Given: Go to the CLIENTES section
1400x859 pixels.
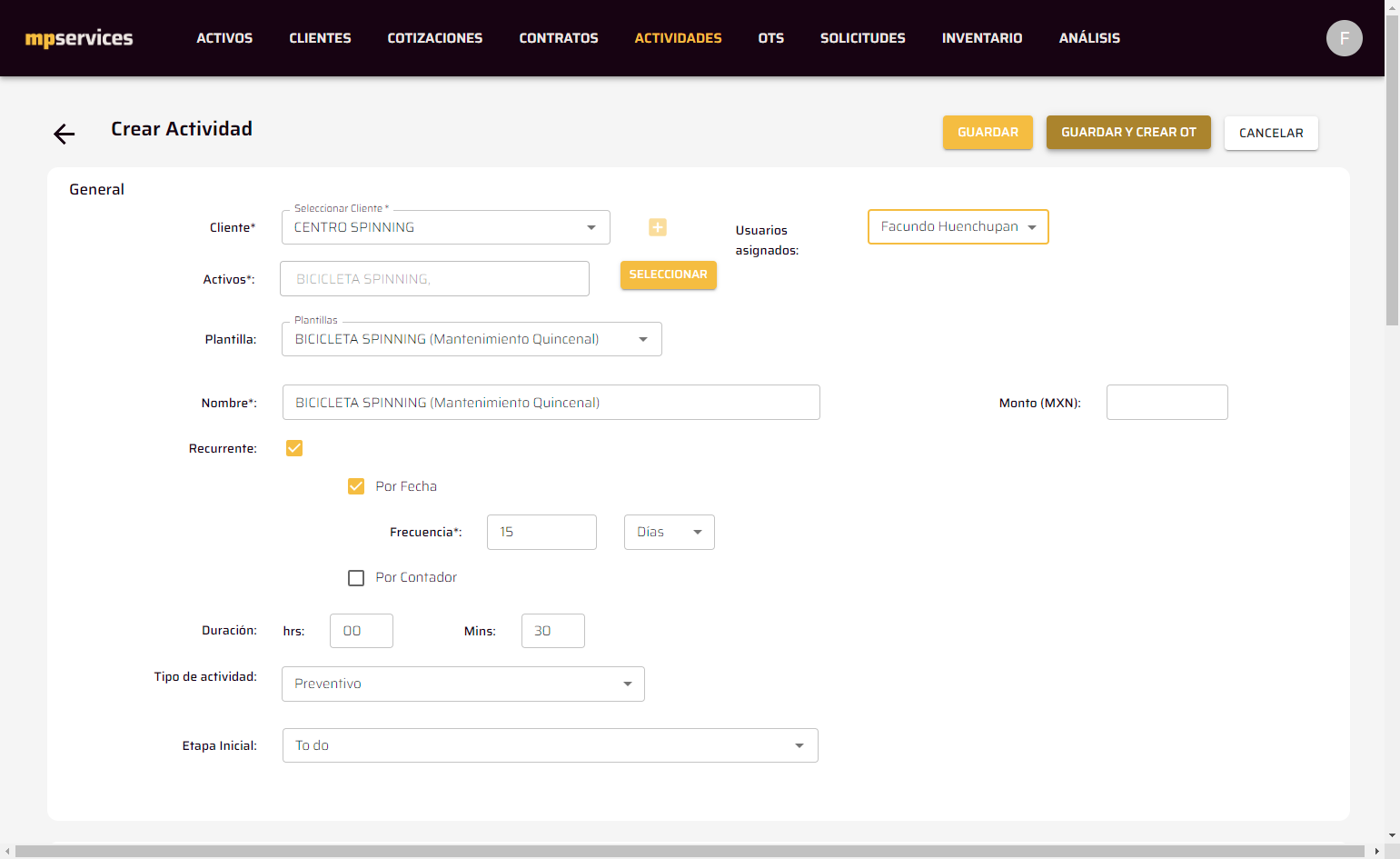Looking at the screenshot, I should pos(320,38).
